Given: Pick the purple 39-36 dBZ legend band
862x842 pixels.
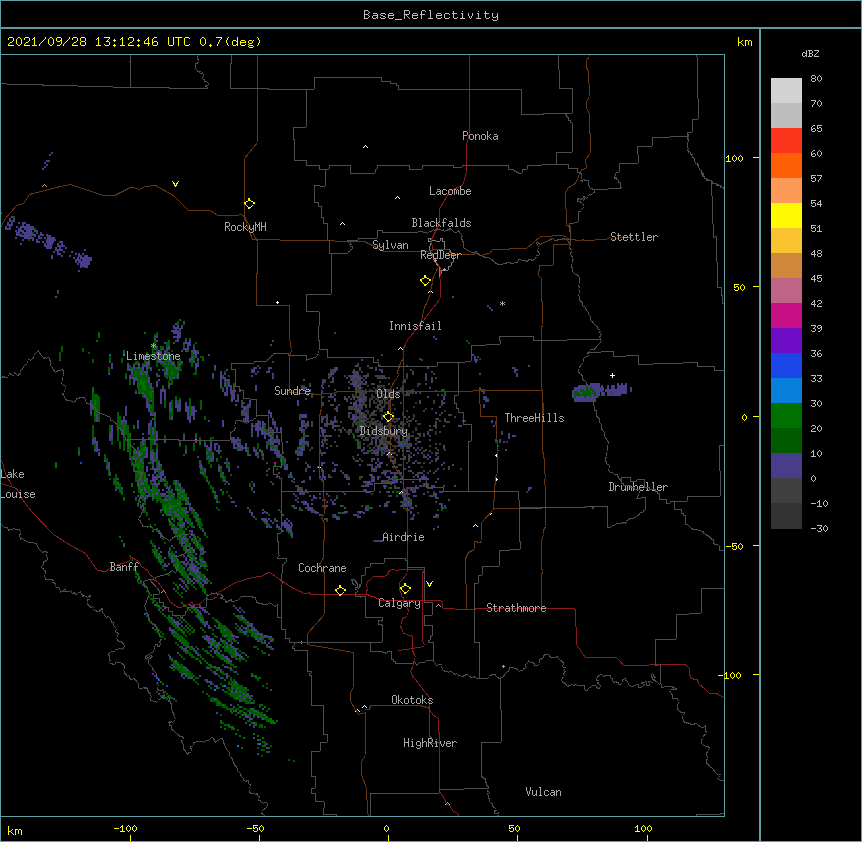Looking at the screenshot, I should tap(786, 341).
